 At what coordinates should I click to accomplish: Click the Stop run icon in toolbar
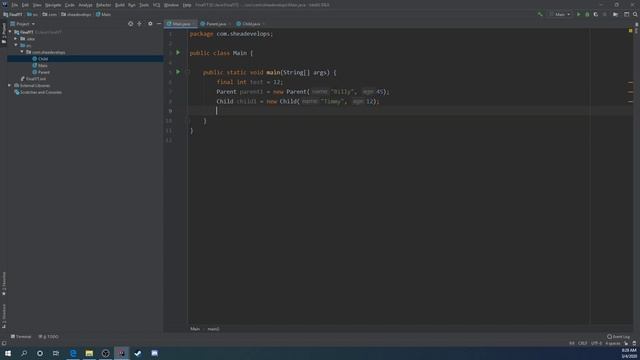point(604,14)
